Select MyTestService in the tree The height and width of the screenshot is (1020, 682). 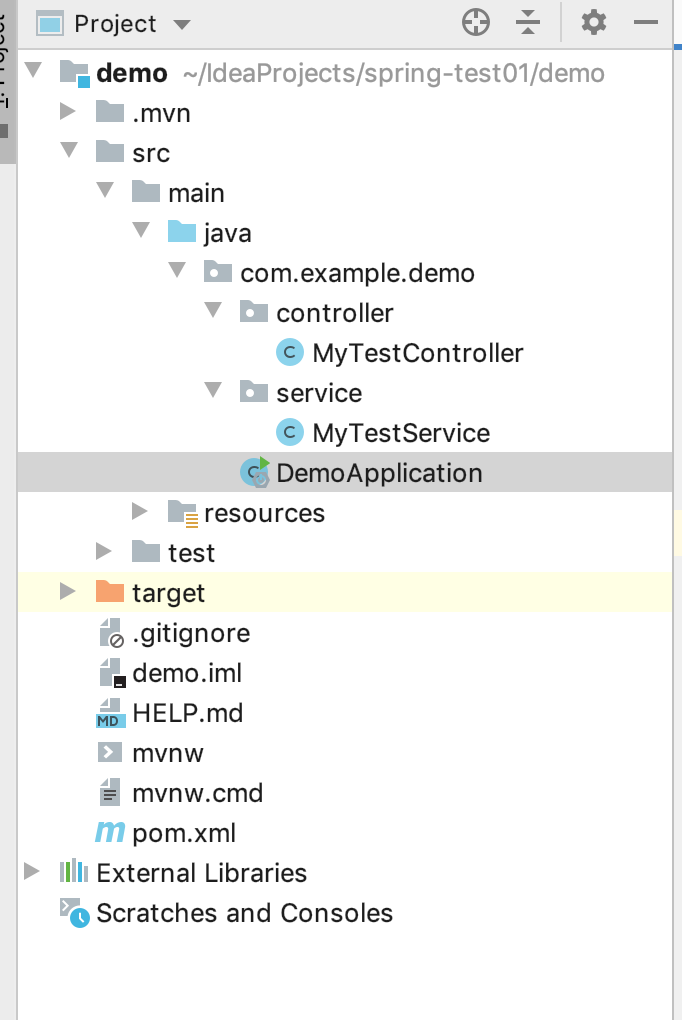(400, 433)
